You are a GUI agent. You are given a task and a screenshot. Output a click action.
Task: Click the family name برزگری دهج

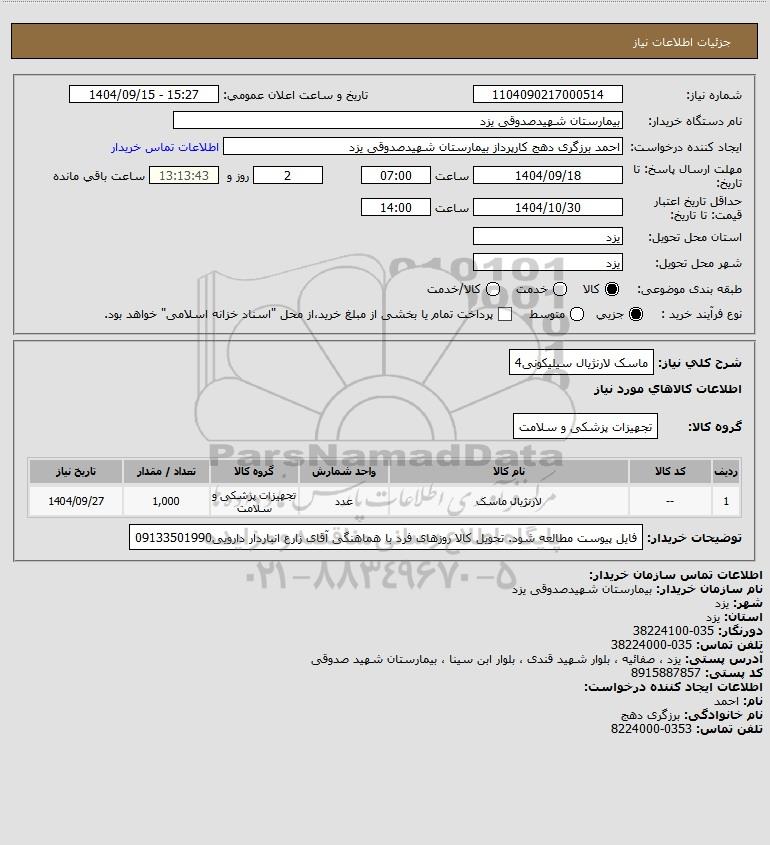click(651, 715)
